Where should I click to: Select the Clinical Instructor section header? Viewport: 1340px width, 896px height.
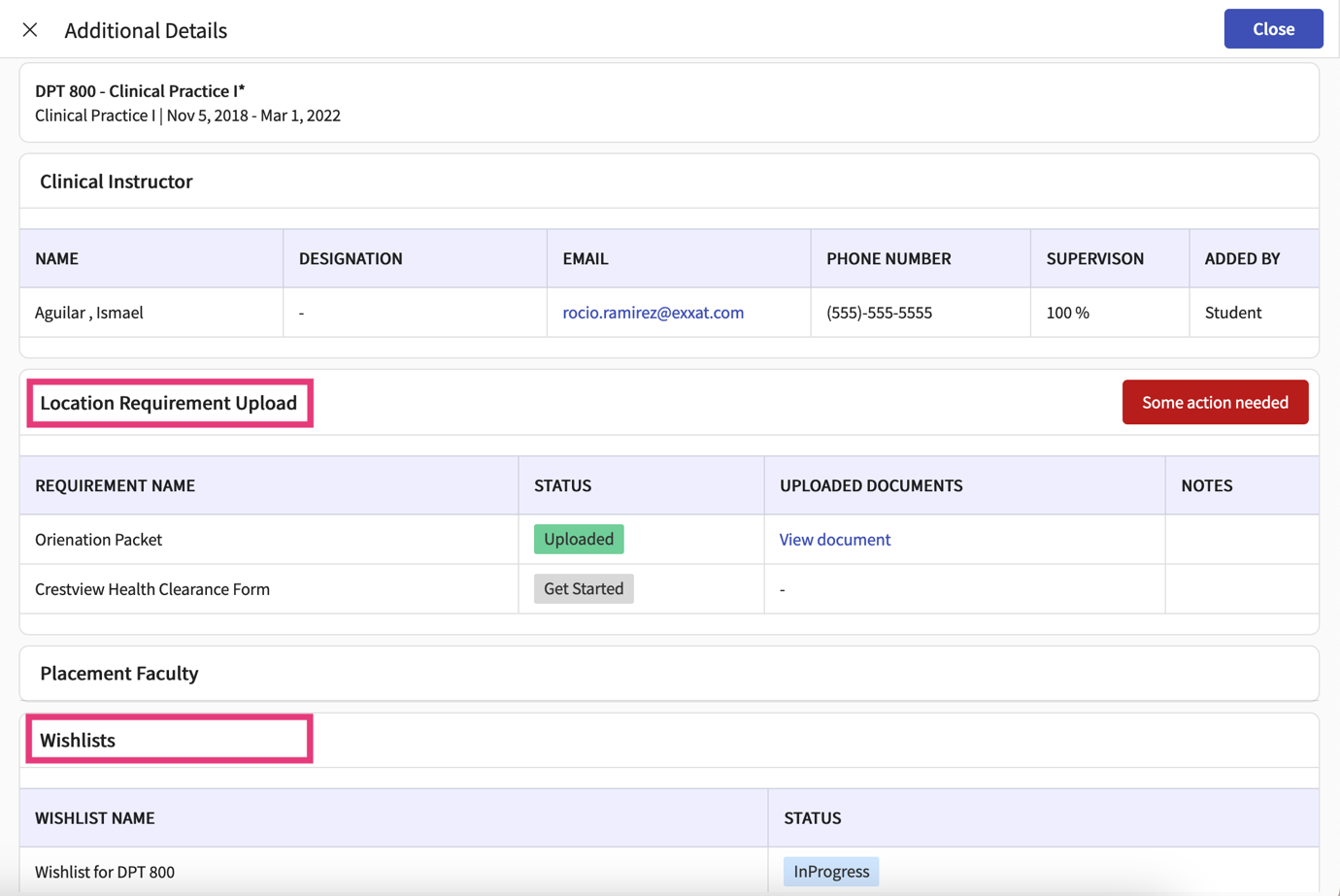(x=116, y=181)
